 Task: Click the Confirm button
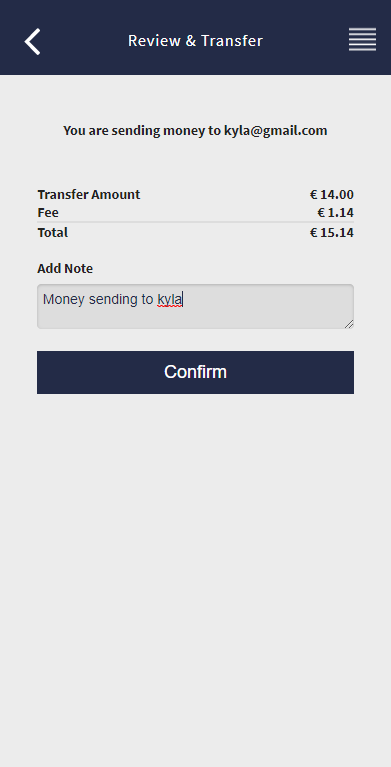[x=195, y=372]
